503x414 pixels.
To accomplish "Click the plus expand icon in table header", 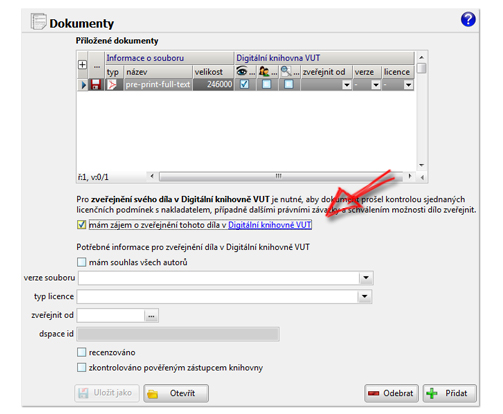I will click(x=82, y=65).
